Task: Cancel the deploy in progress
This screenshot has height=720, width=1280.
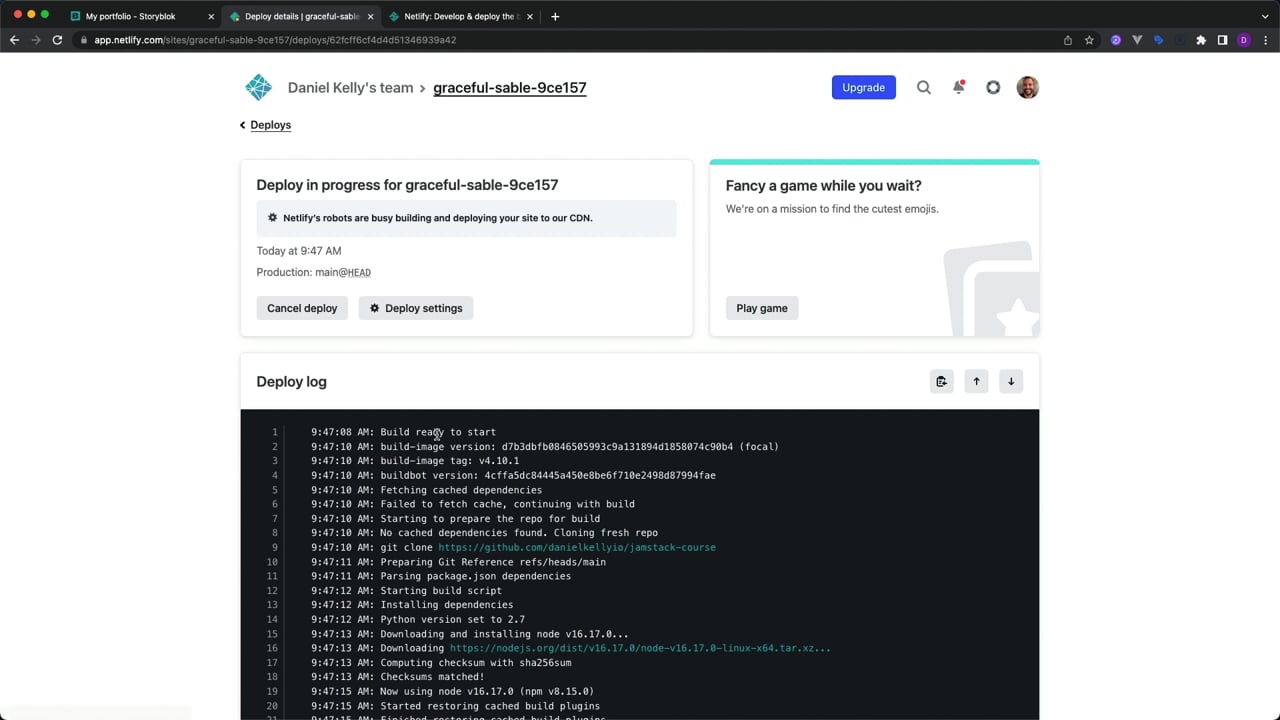Action: [302, 308]
